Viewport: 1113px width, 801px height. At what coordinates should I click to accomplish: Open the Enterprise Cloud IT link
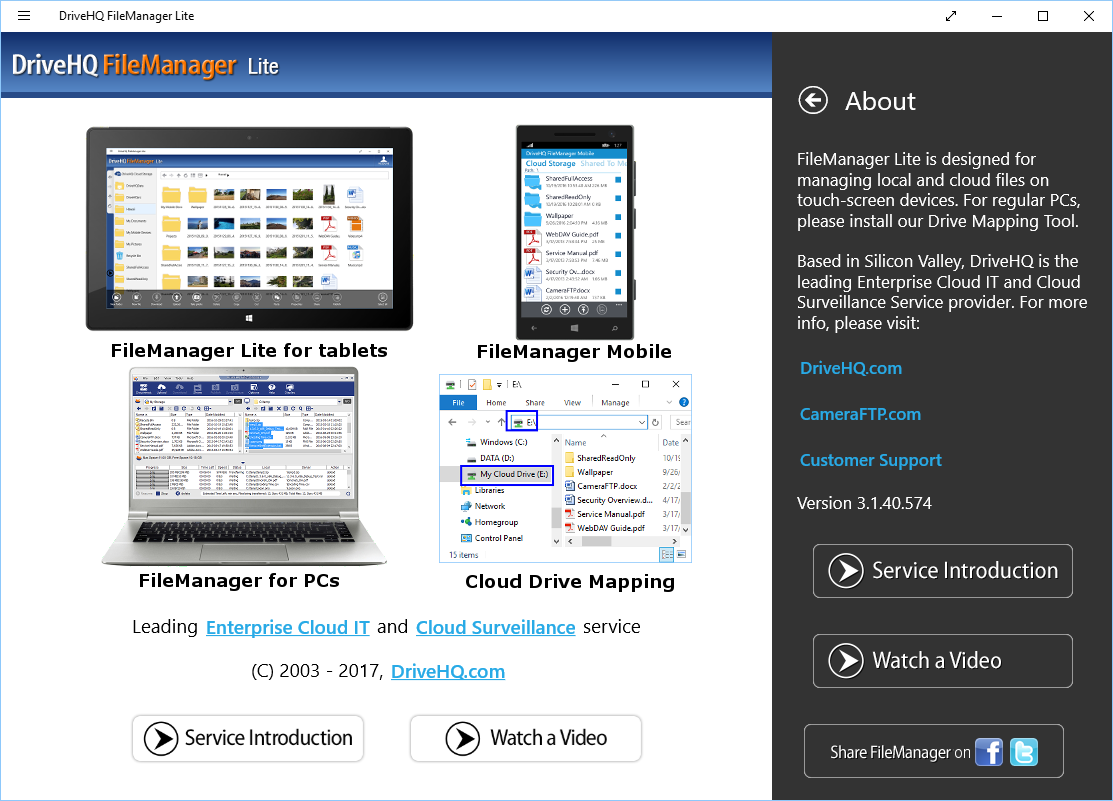tap(287, 627)
